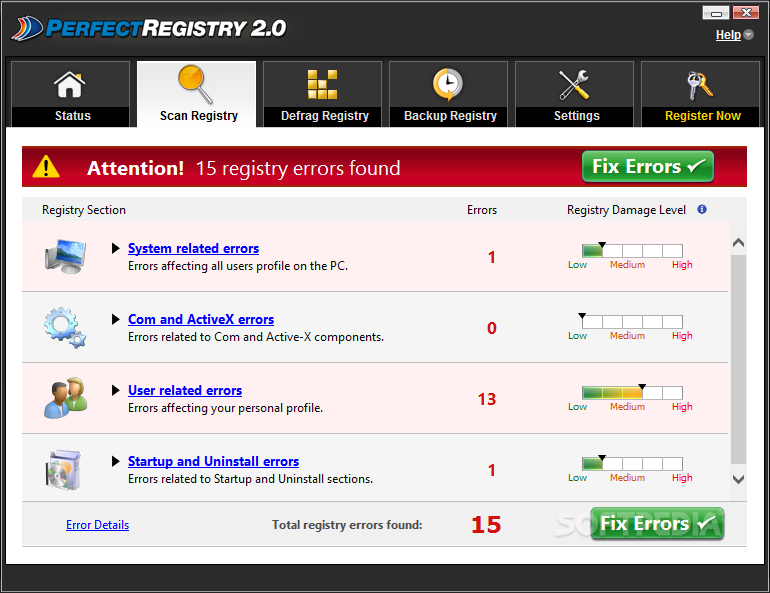Click the Registry Damage Level header
The width and height of the screenshot is (770, 593).
tap(626, 210)
